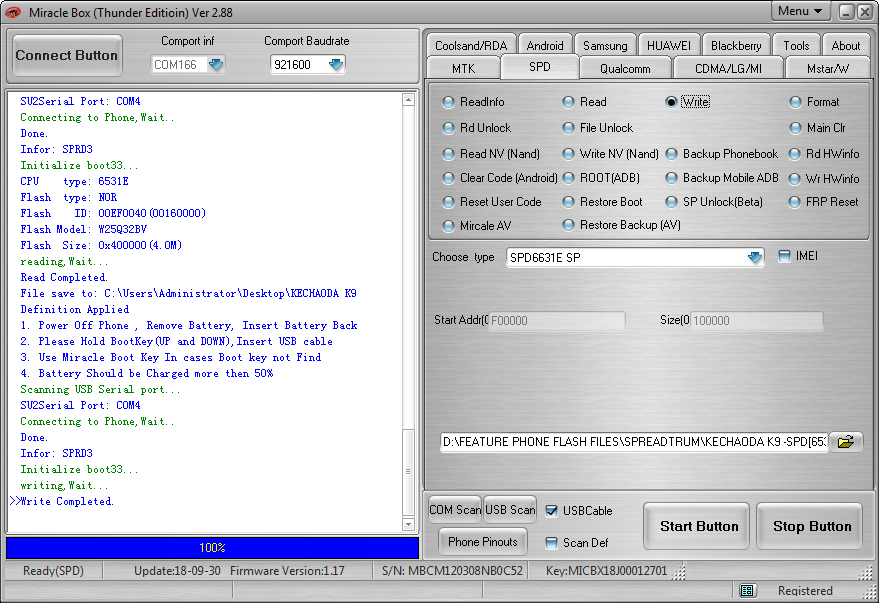Open the Tools tab
Viewport: 879px width, 603px height.
point(796,45)
